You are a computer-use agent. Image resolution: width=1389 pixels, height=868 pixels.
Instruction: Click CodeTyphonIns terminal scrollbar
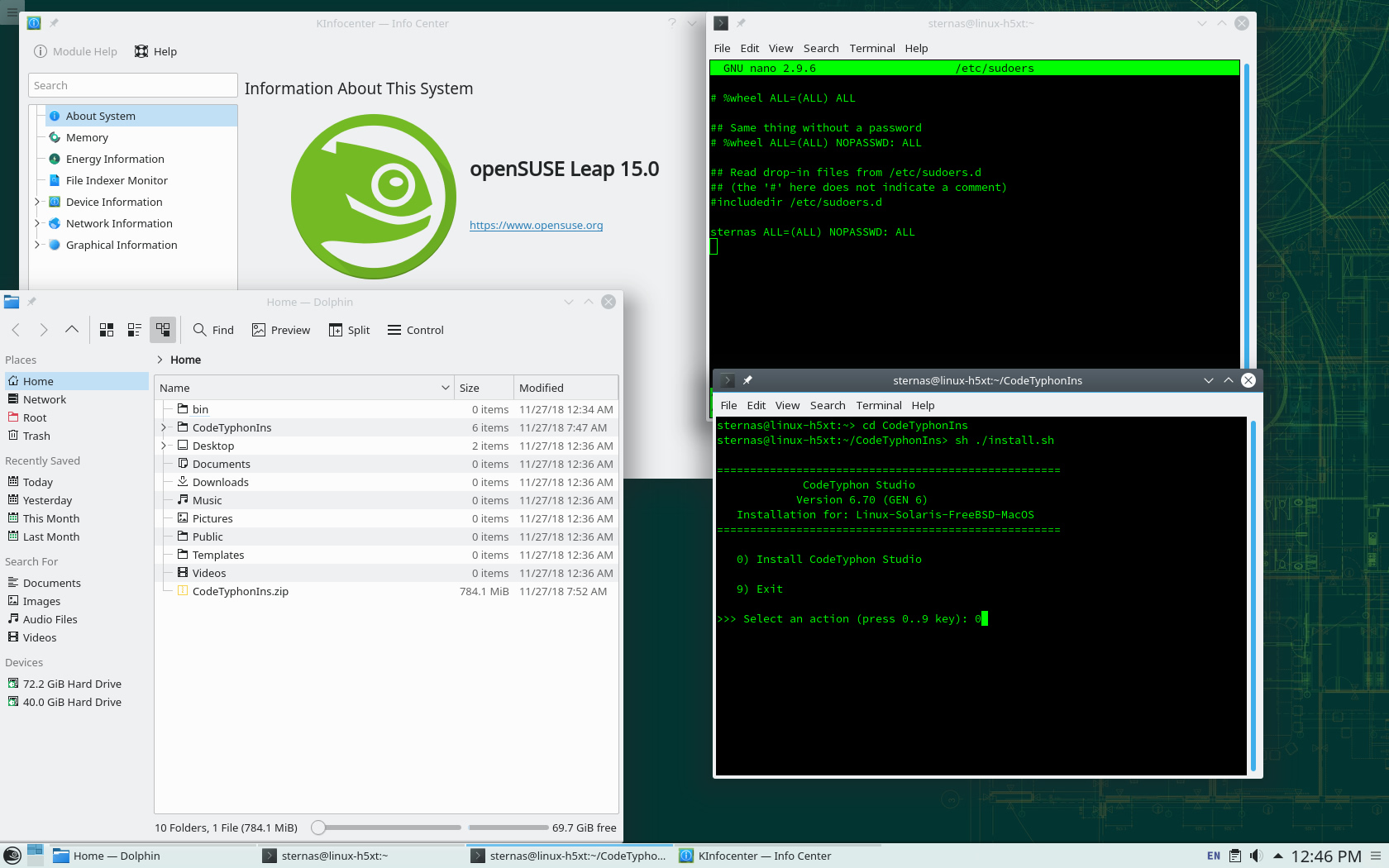click(x=1253, y=595)
